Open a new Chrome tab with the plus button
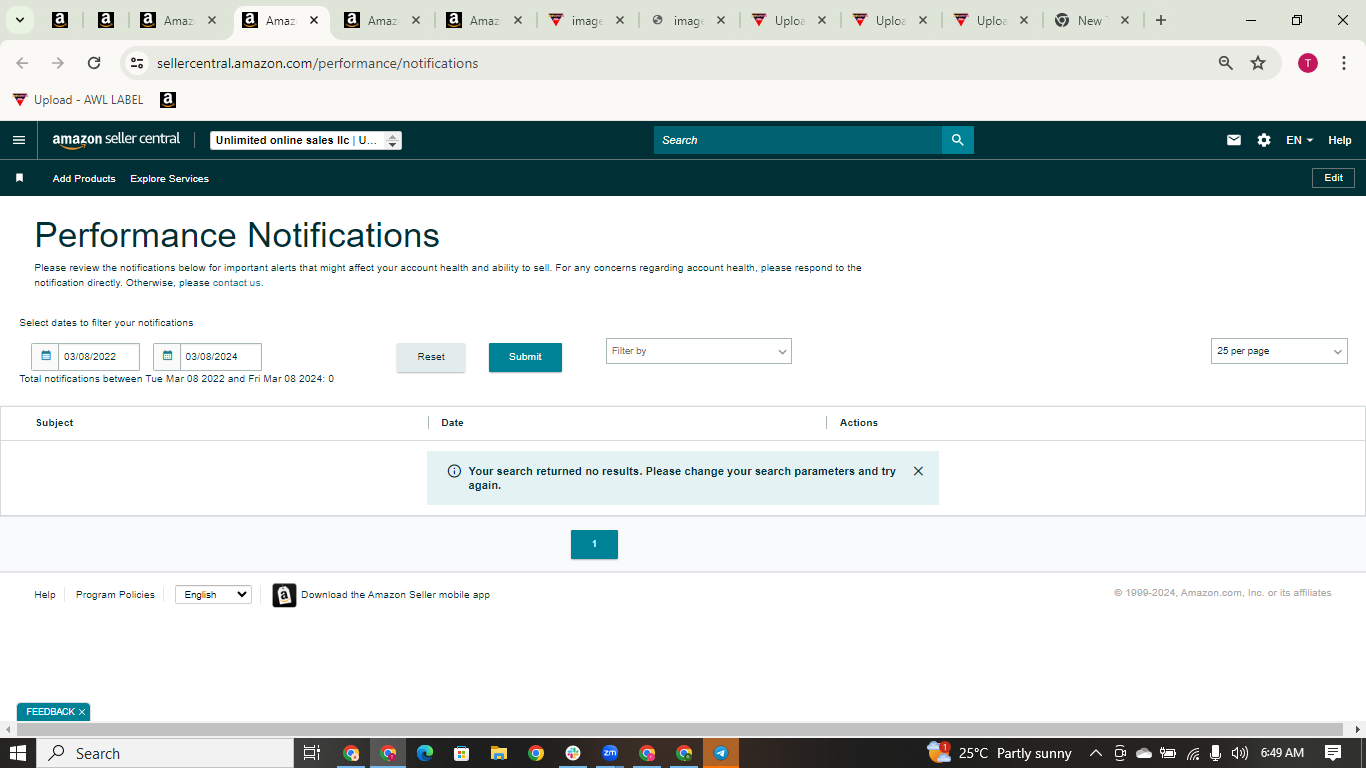 (1160, 20)
